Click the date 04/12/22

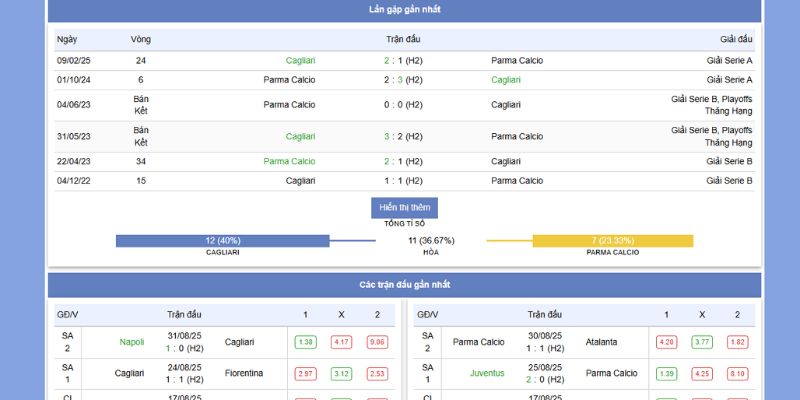click(73, 181)
